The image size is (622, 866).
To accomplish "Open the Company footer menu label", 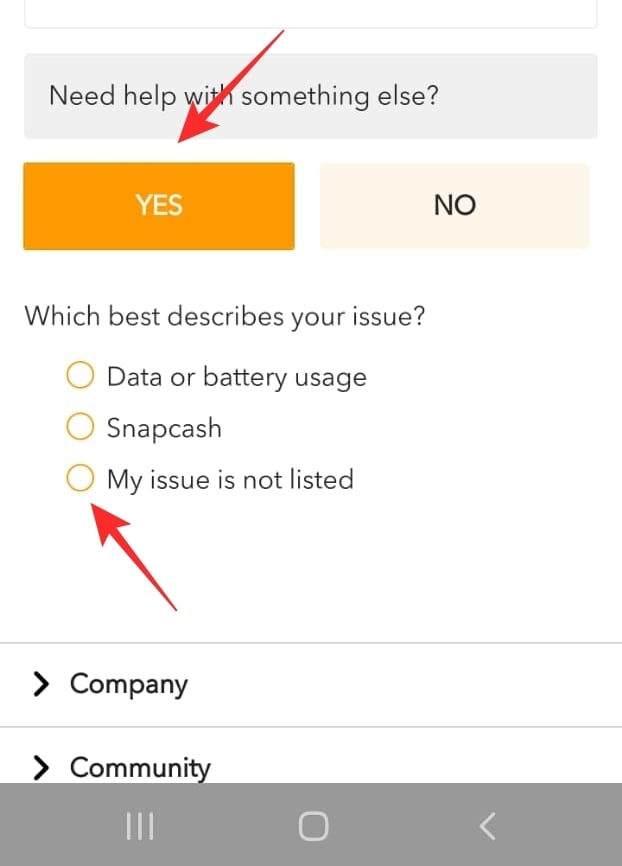I will coord(129,684).
